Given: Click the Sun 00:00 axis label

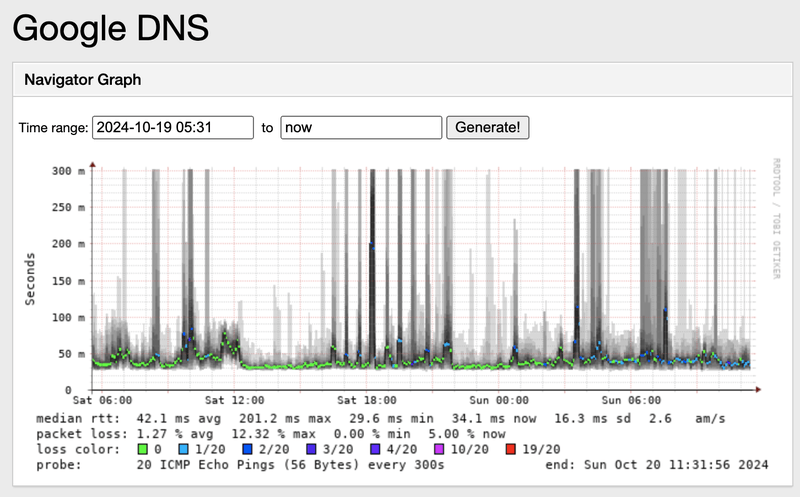Looking at the screenshot, I should (x=499, y=400).
